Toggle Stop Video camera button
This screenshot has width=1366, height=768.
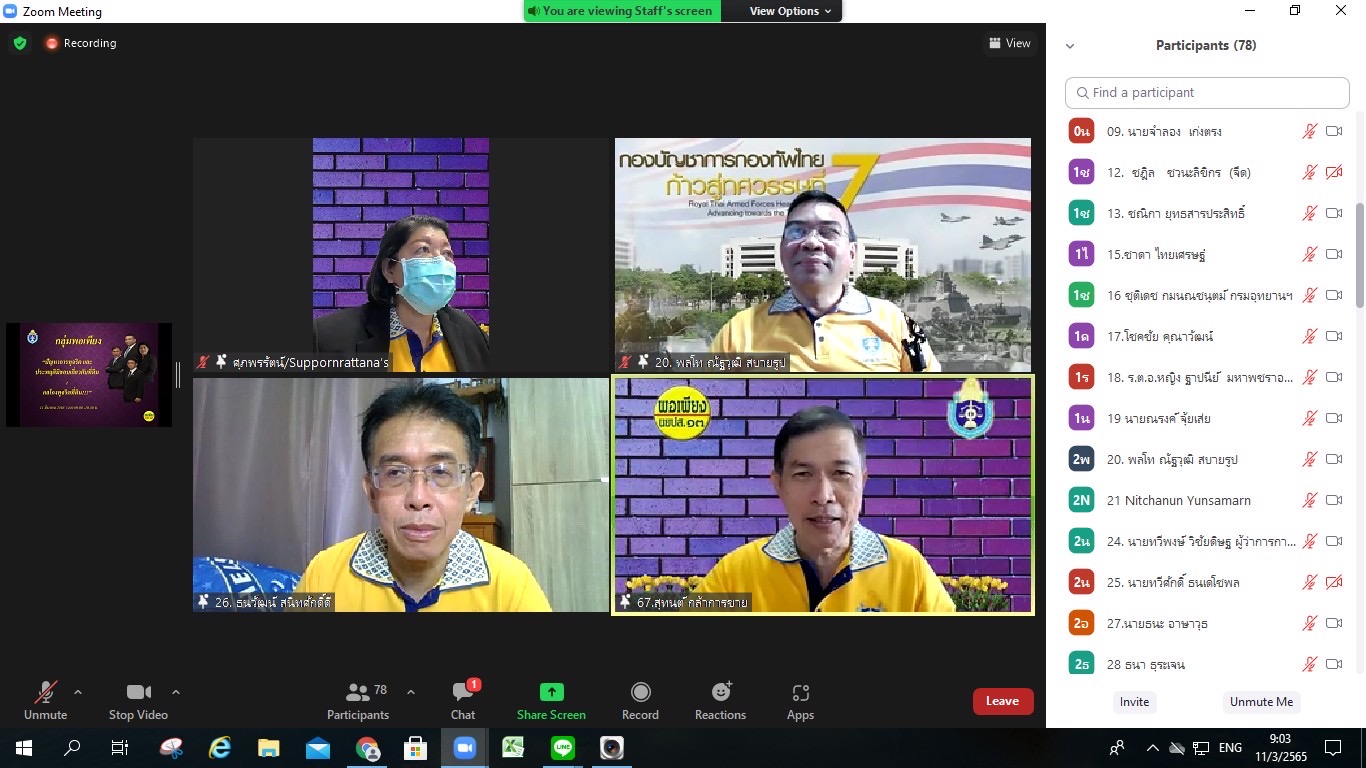(x=138, y=700)
